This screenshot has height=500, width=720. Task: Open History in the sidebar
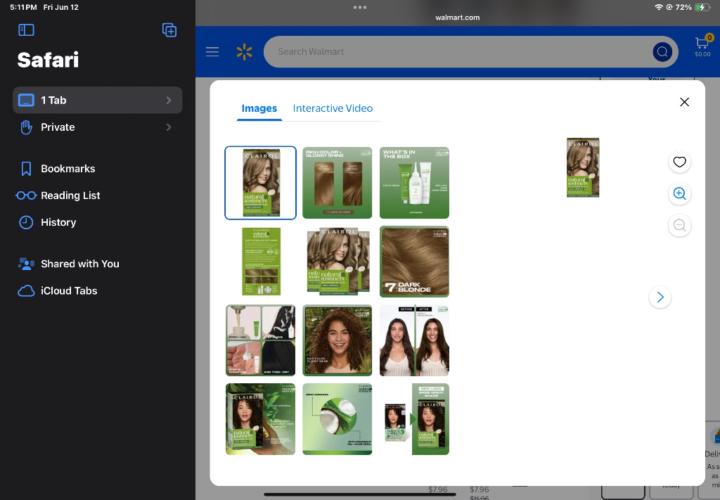point(58,222)
